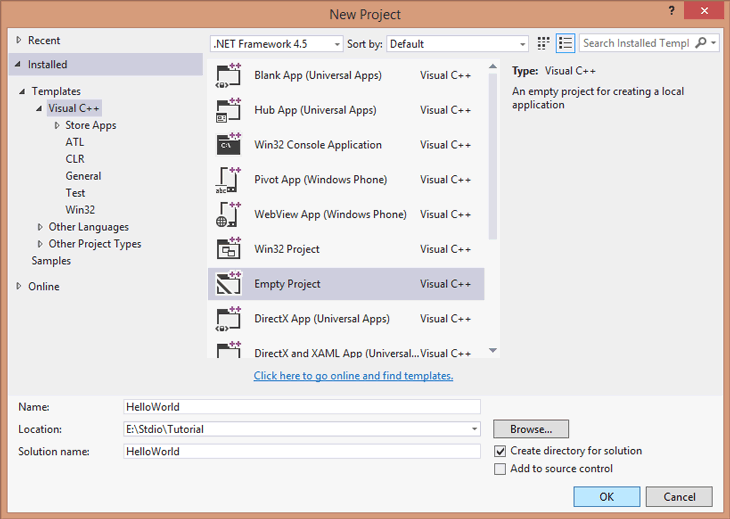730x519 pixels.
Task: Select the Blank App template icon
Action: (x=229, y=76)
